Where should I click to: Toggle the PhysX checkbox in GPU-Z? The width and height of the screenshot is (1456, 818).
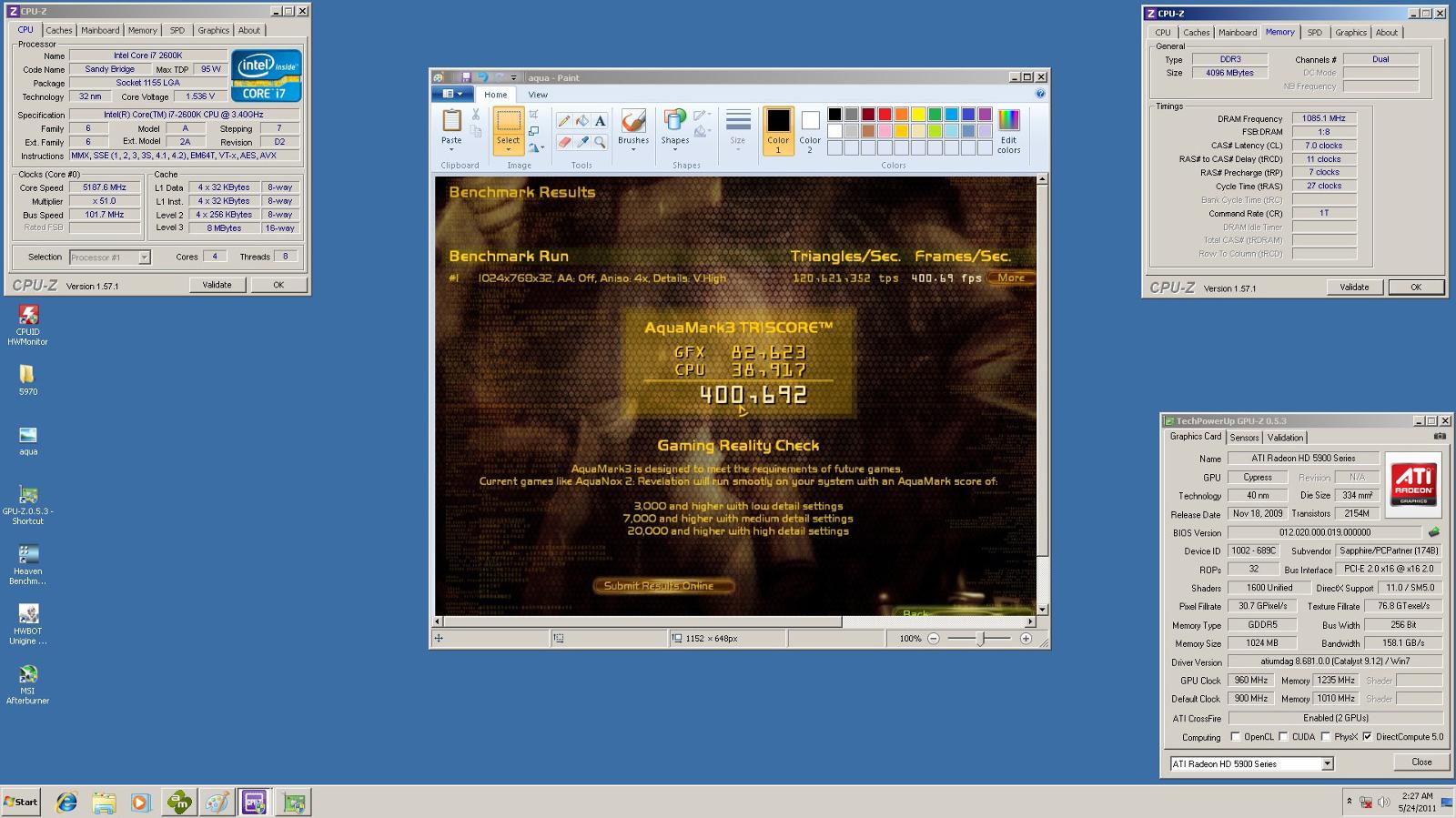pyautogui.click(x=1325, y=737)
